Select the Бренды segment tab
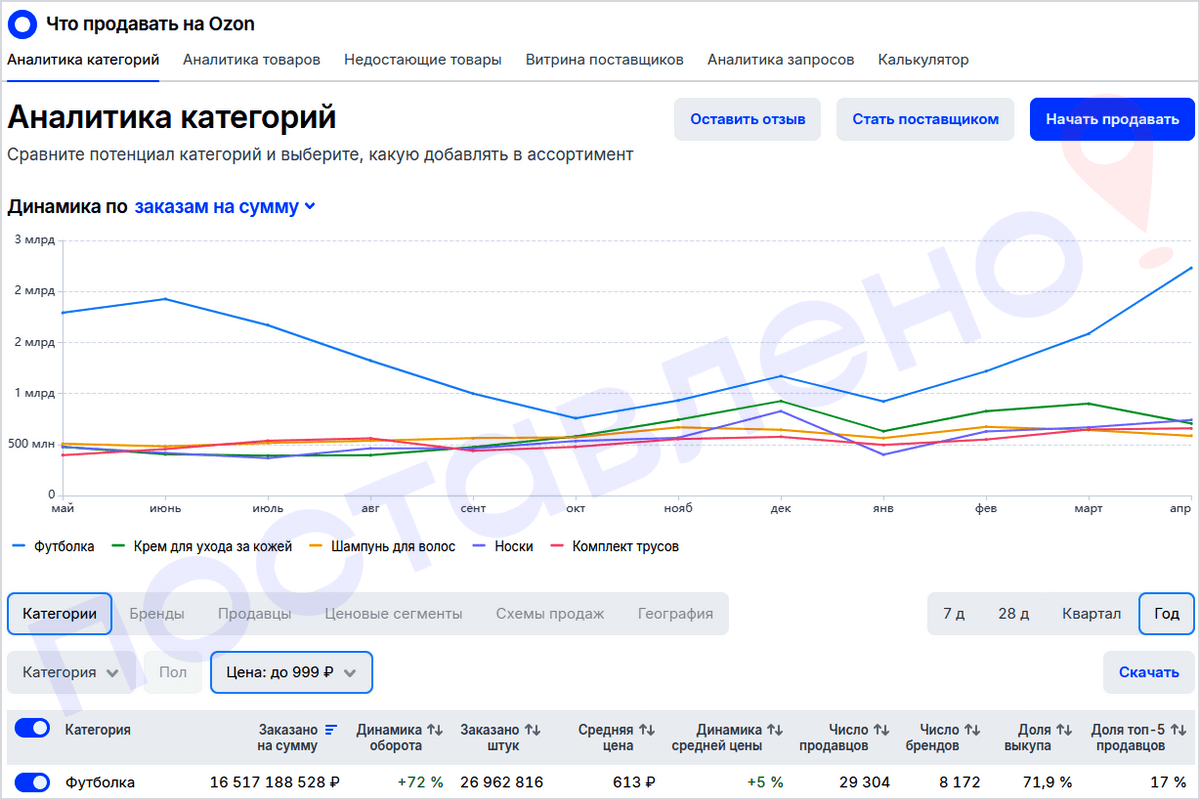1200x800 pixels. [157, 613]
